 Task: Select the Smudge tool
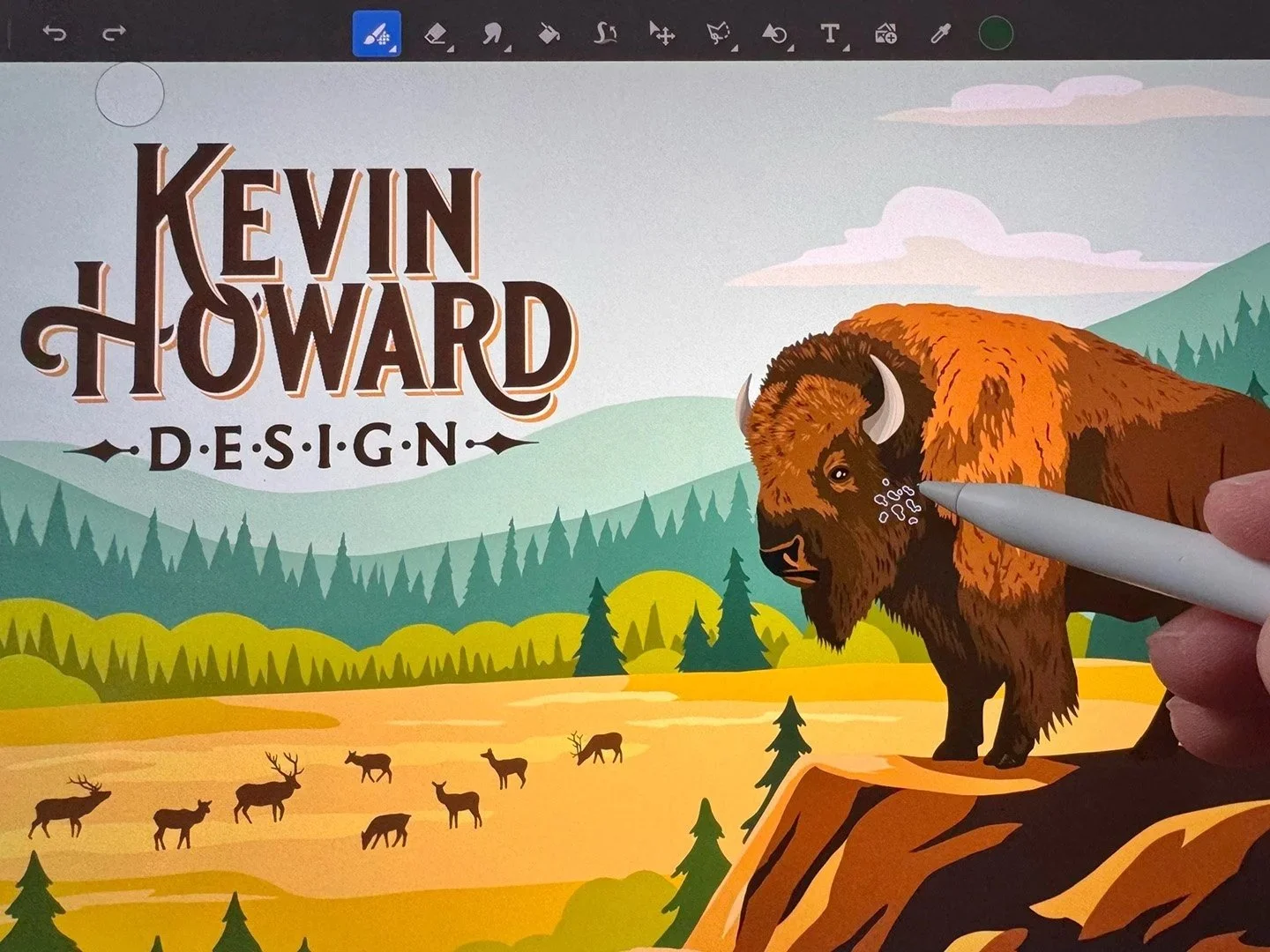493,34
